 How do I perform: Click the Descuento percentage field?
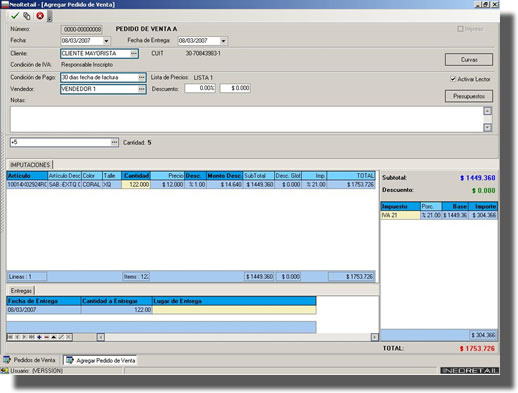pos(200,88)
